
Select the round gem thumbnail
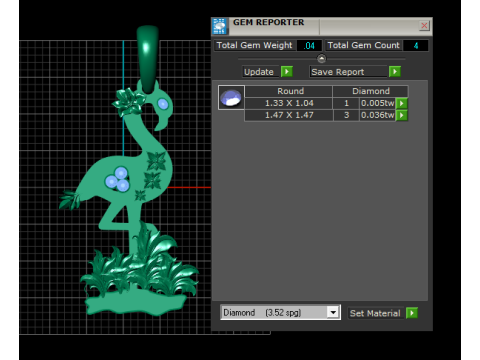[231, 98]
